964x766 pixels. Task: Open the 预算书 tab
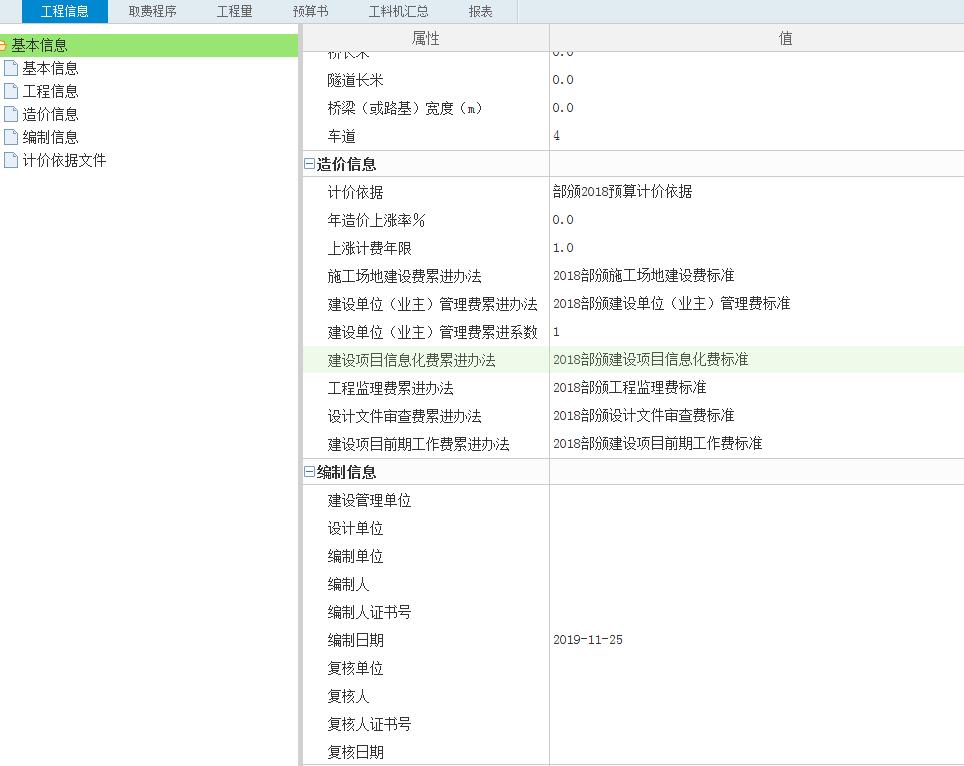tap(309, 11)
